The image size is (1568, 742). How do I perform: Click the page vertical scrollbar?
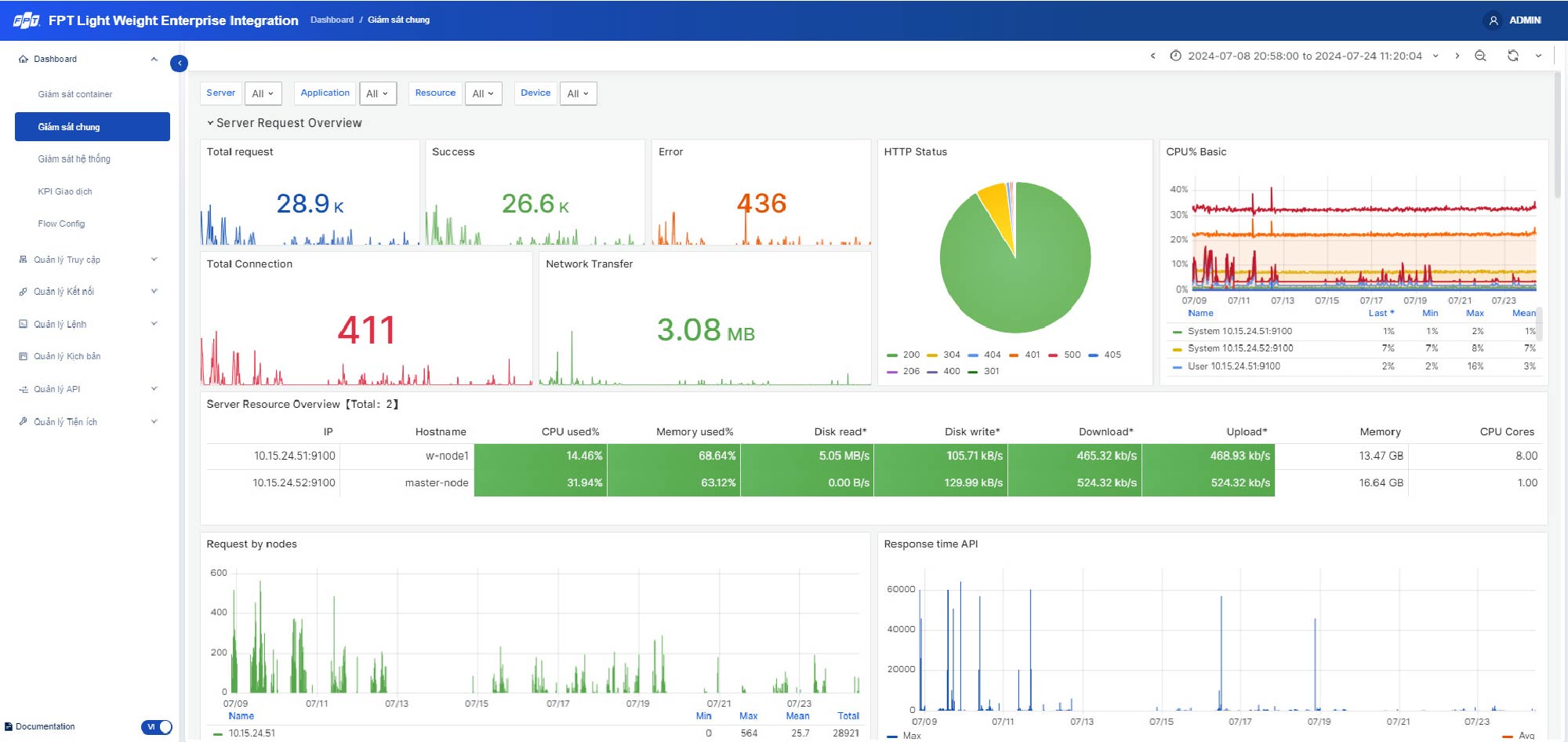pos(1557,135)
